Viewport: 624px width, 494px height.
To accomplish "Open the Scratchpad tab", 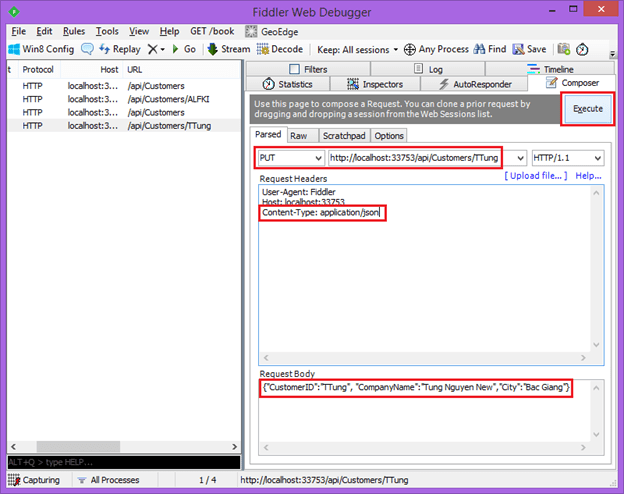I will tap(344, 136).
